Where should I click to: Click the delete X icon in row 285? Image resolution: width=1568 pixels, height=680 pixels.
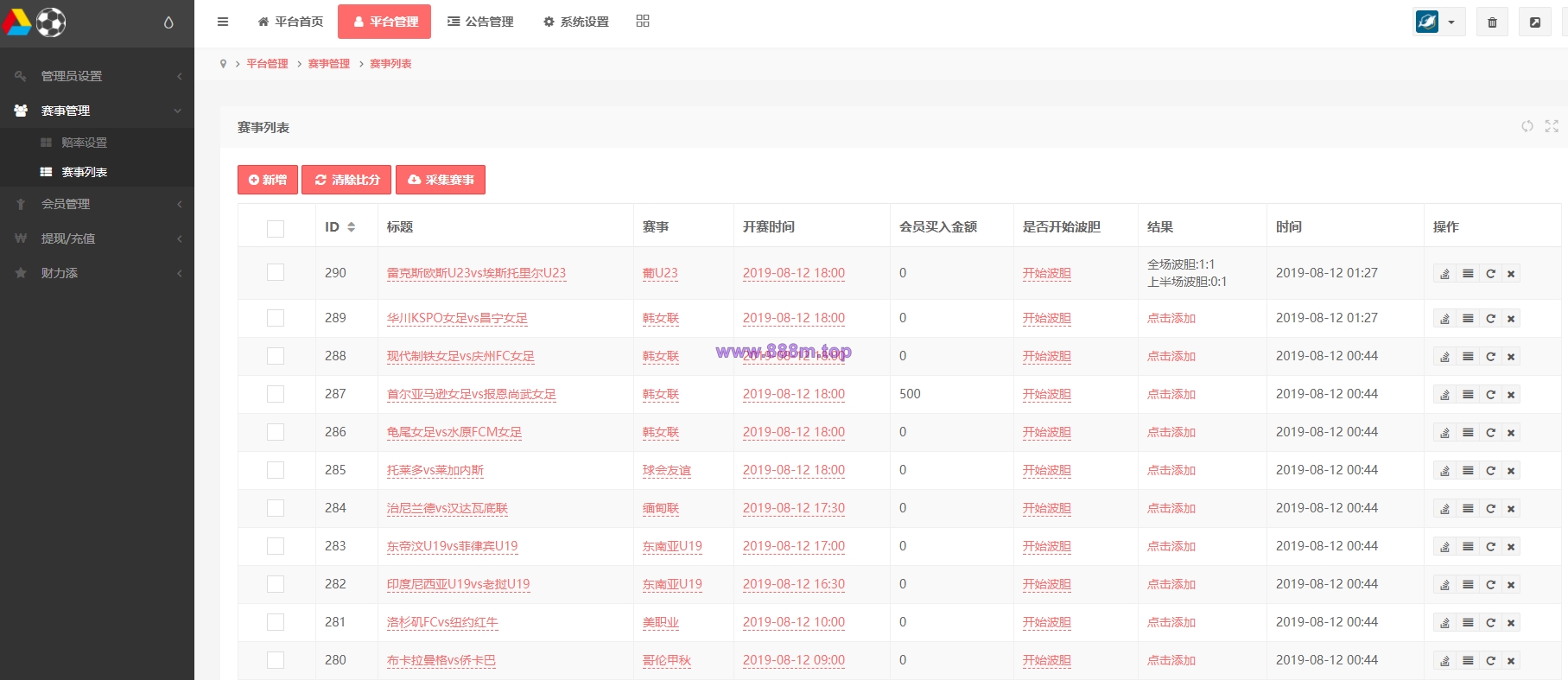1511,471
